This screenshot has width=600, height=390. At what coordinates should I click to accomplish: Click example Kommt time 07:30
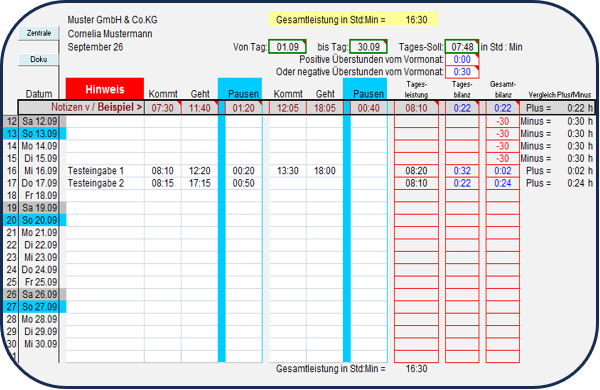tap(163, 108)
